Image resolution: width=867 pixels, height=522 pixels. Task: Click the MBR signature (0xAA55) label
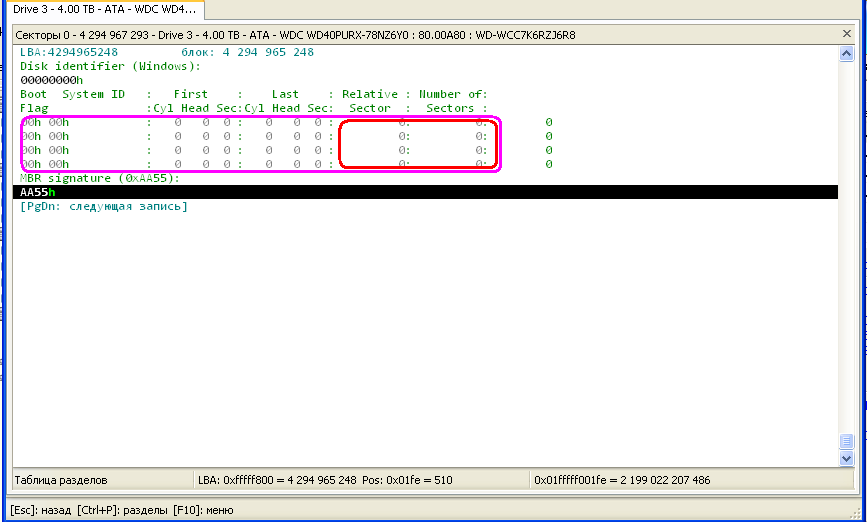click(99, 178)
